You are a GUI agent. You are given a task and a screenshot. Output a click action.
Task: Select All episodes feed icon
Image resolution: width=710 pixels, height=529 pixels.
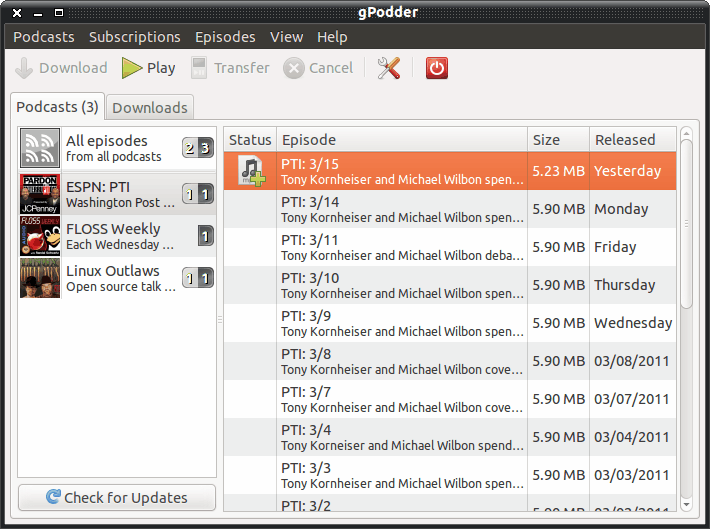pyautogui.click(x=40, y=149)
